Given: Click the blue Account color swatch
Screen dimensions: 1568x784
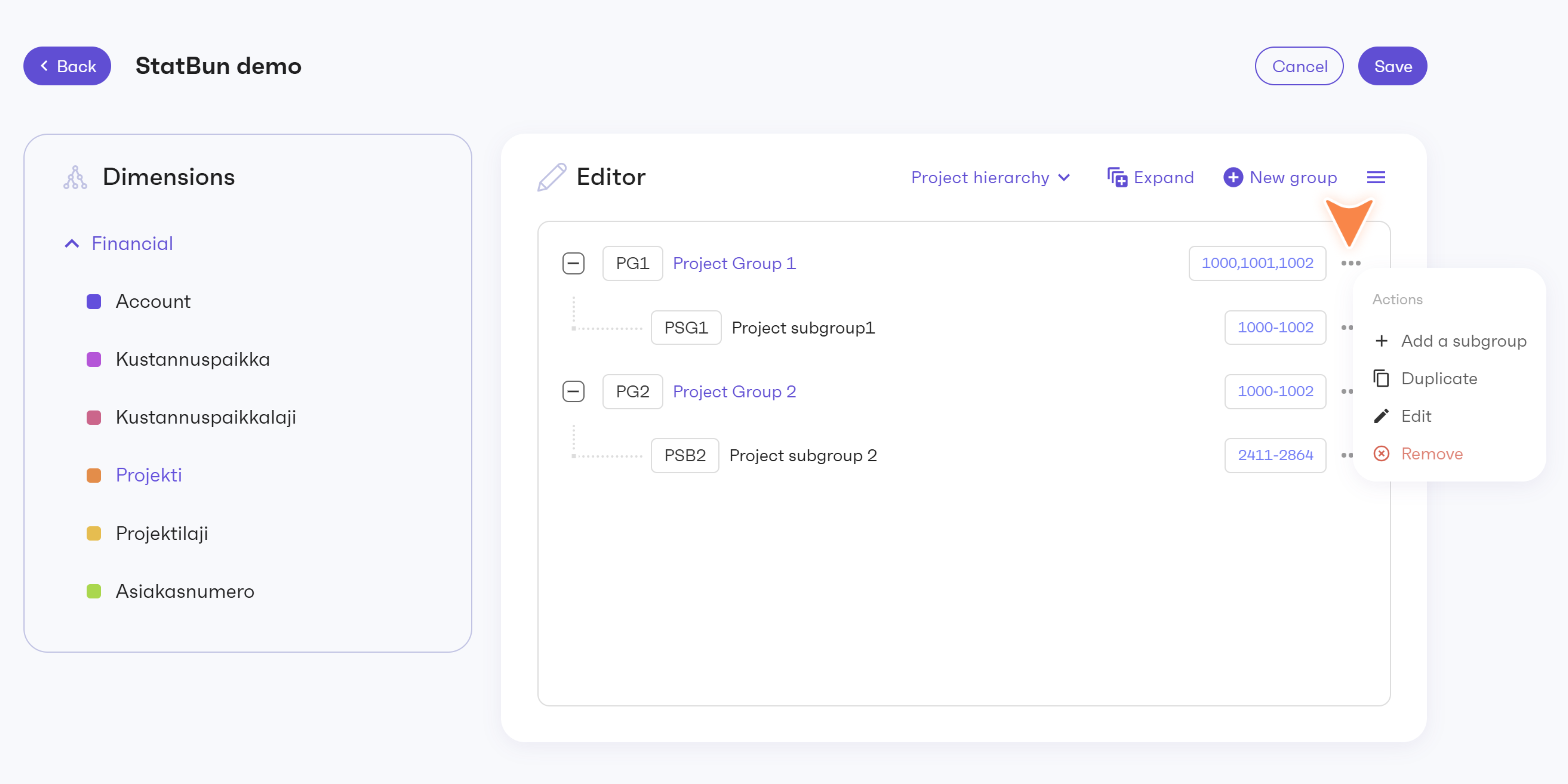Looking at the screenshot, I should tap(94, 302).
